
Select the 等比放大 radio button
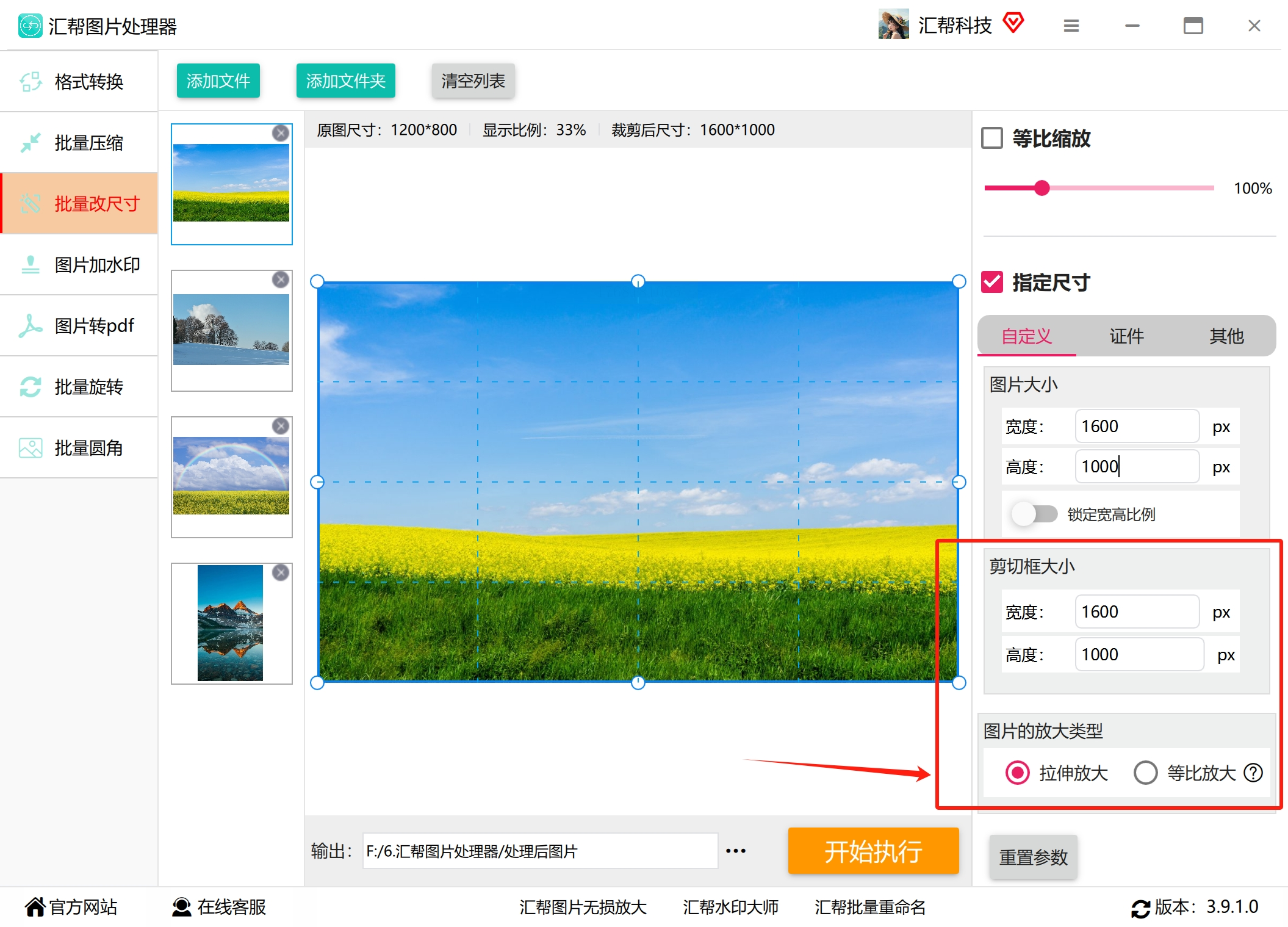coord(1145,773)
